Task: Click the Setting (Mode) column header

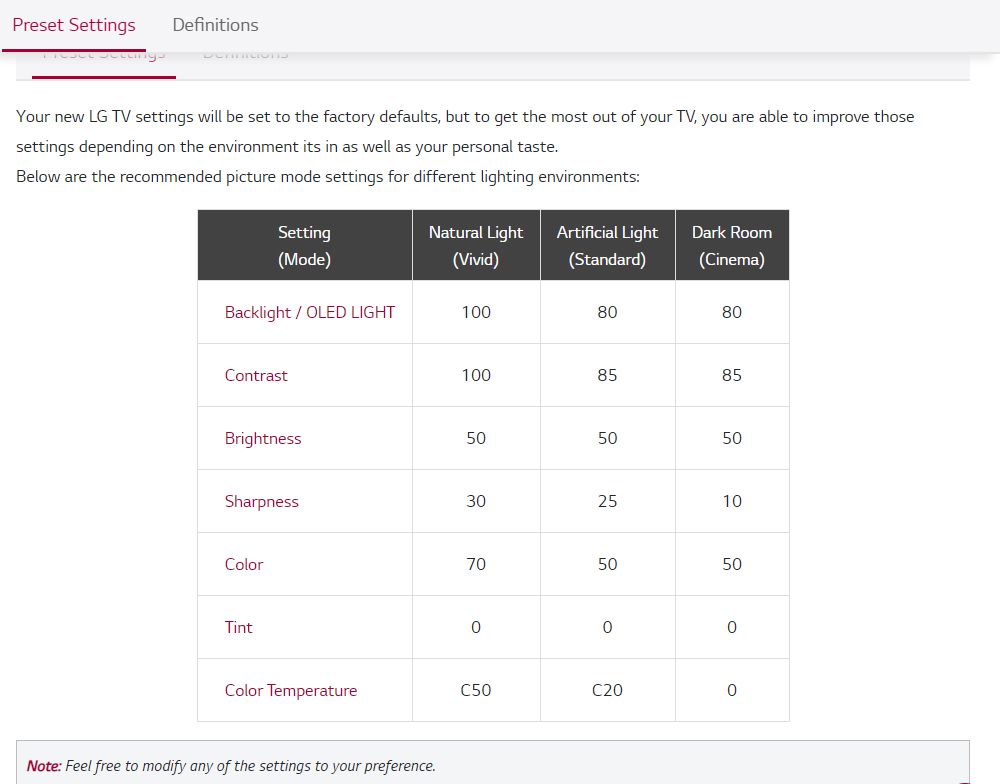Action: pos(304,245)
